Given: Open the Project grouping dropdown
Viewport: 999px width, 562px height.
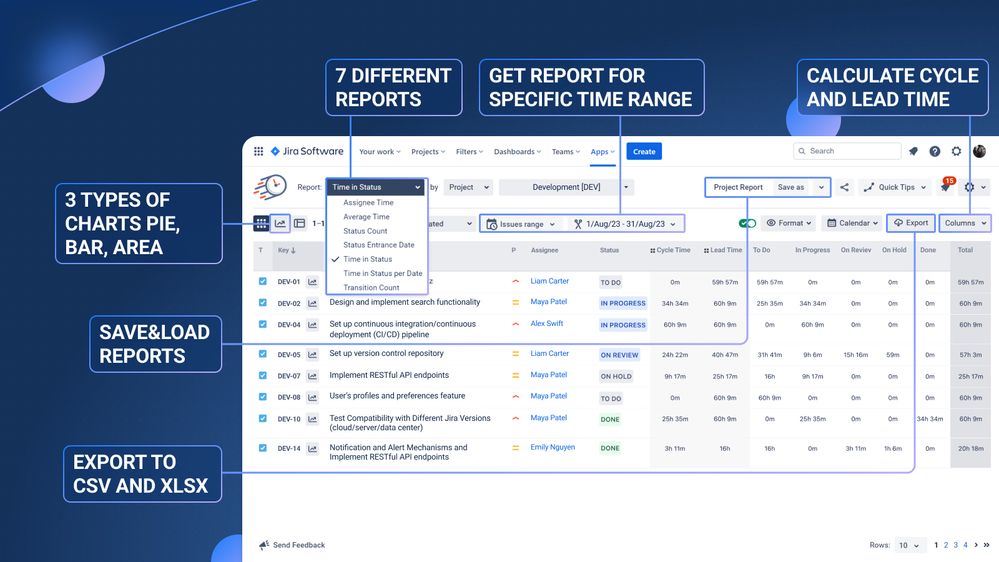Looking at the screenshot, I should (x=468, y=187).
